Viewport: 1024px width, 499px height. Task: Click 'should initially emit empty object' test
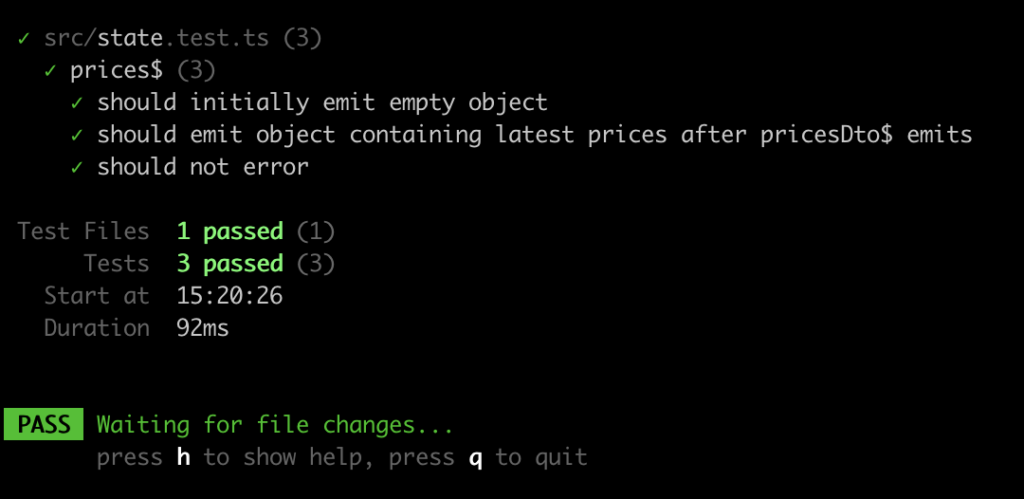tap(322, 103)
